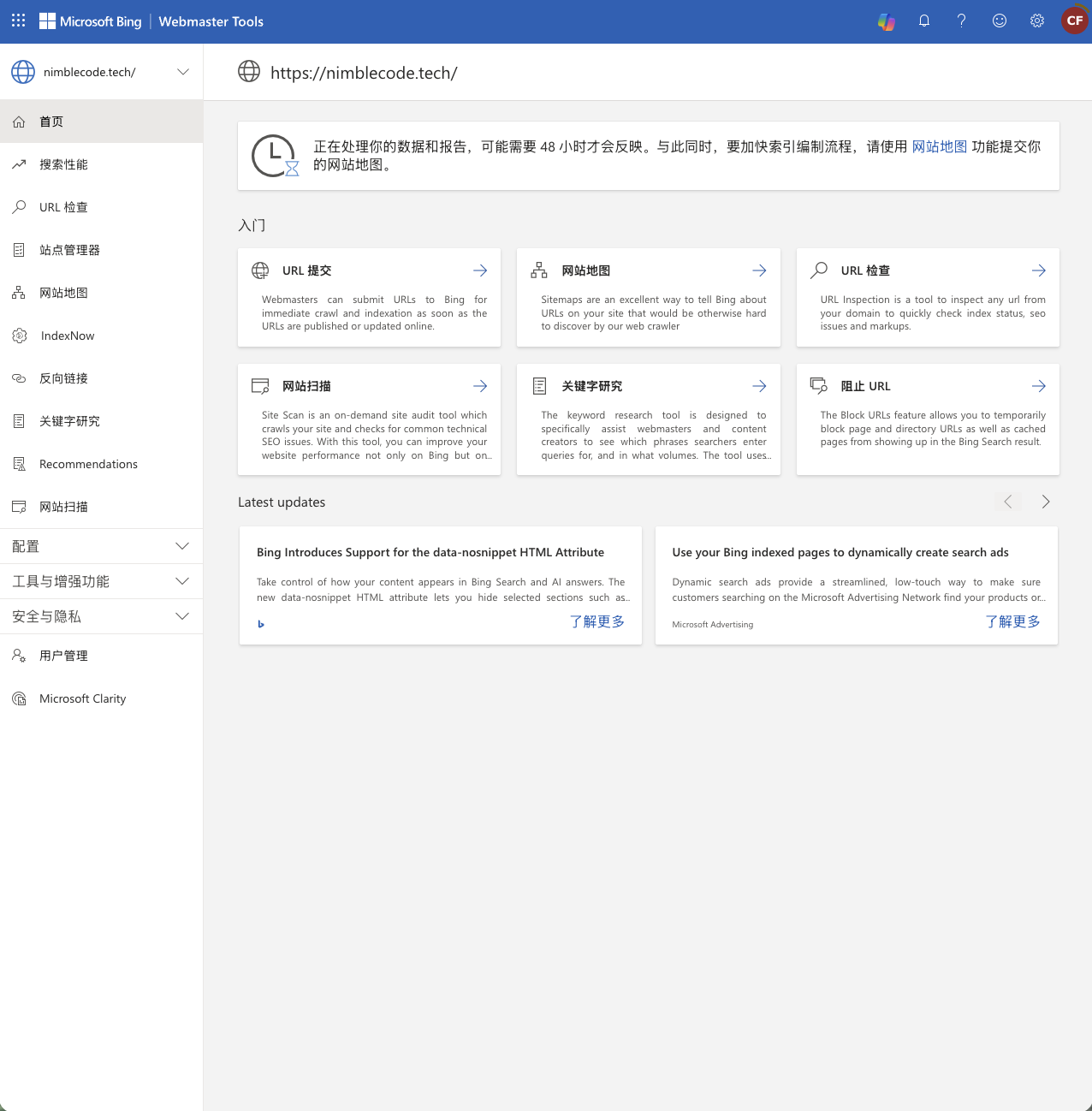Click the Copilot icon in header
1092x1111 pixels.
click(887, 21)
